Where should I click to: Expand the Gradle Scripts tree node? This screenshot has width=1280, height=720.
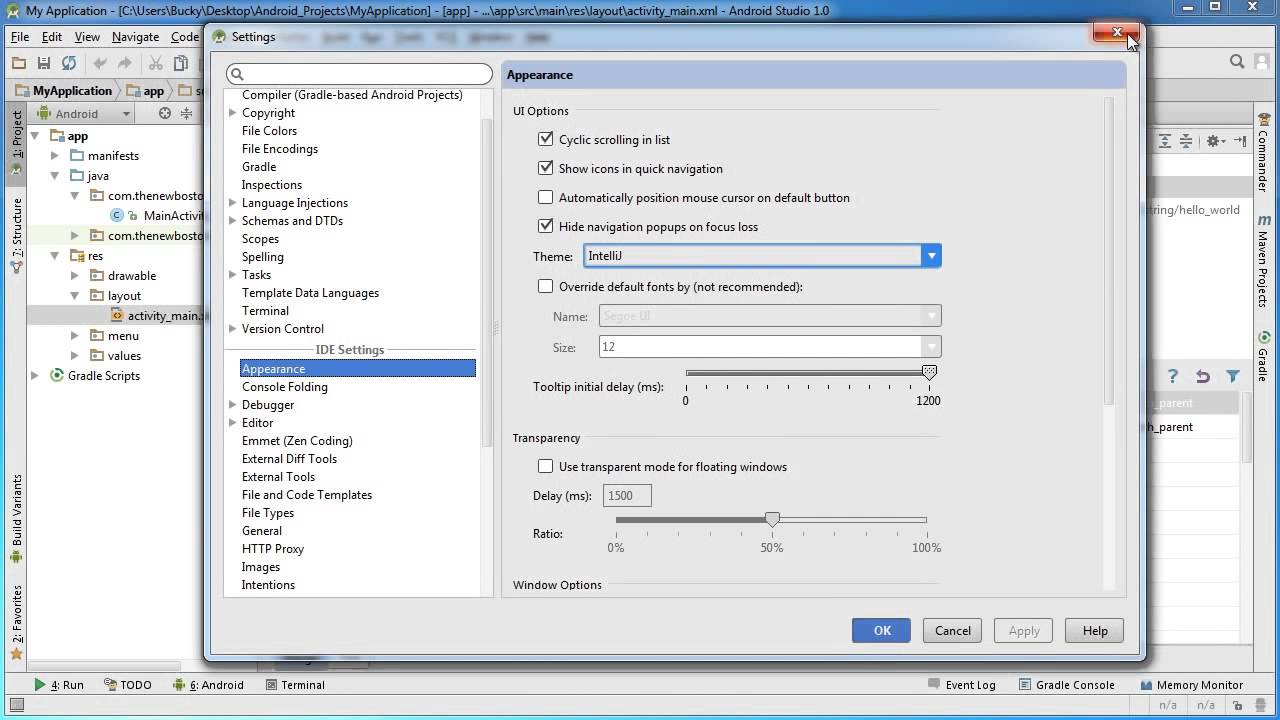(x=35, y=375)
